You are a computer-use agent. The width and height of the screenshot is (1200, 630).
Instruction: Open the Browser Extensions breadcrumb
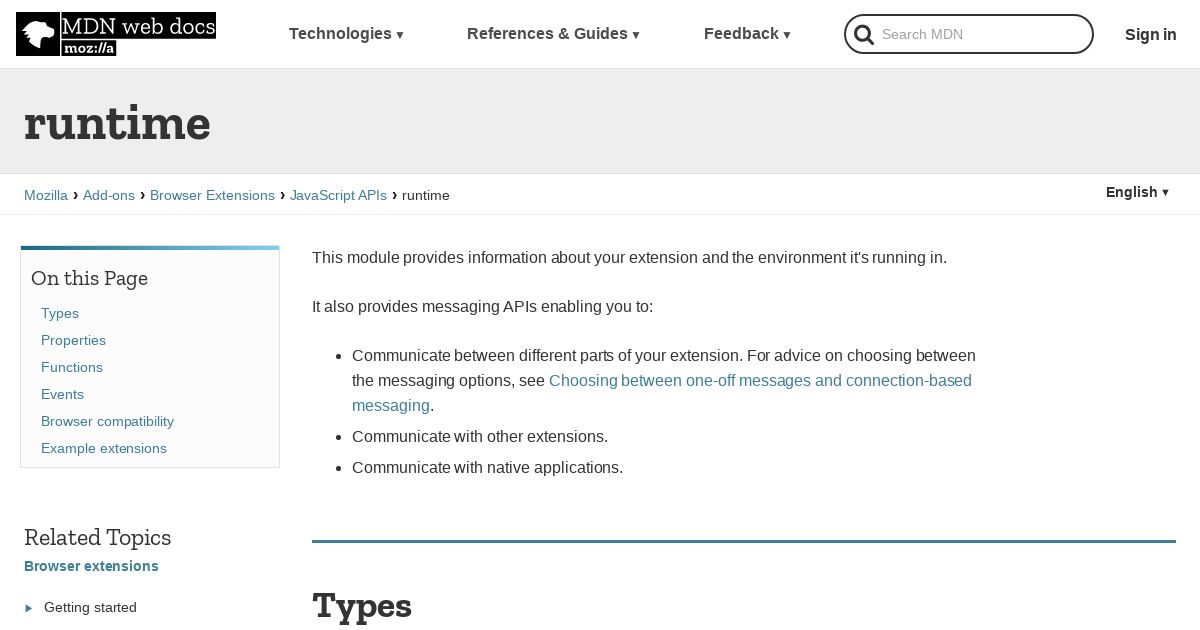click(212, 195)
